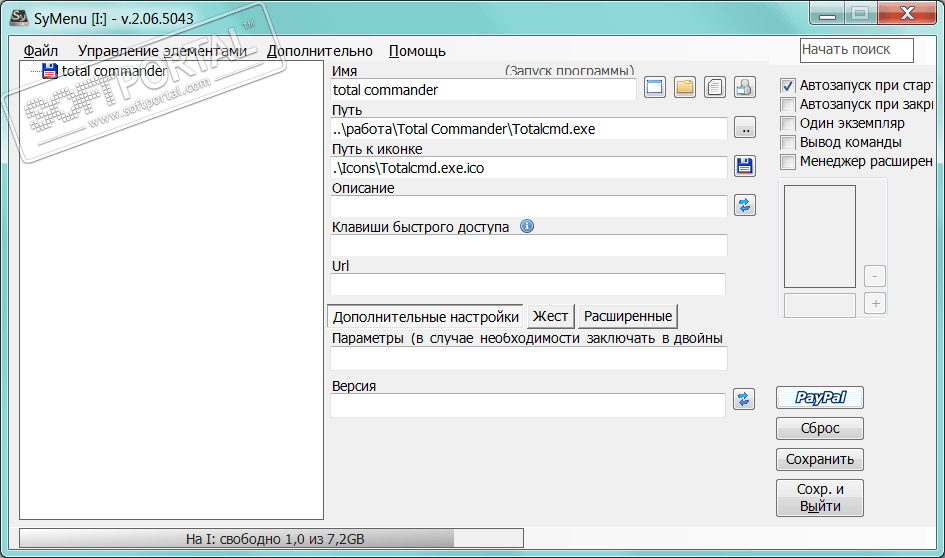
Task: Click small input field beside plus button
Action: 820,305
